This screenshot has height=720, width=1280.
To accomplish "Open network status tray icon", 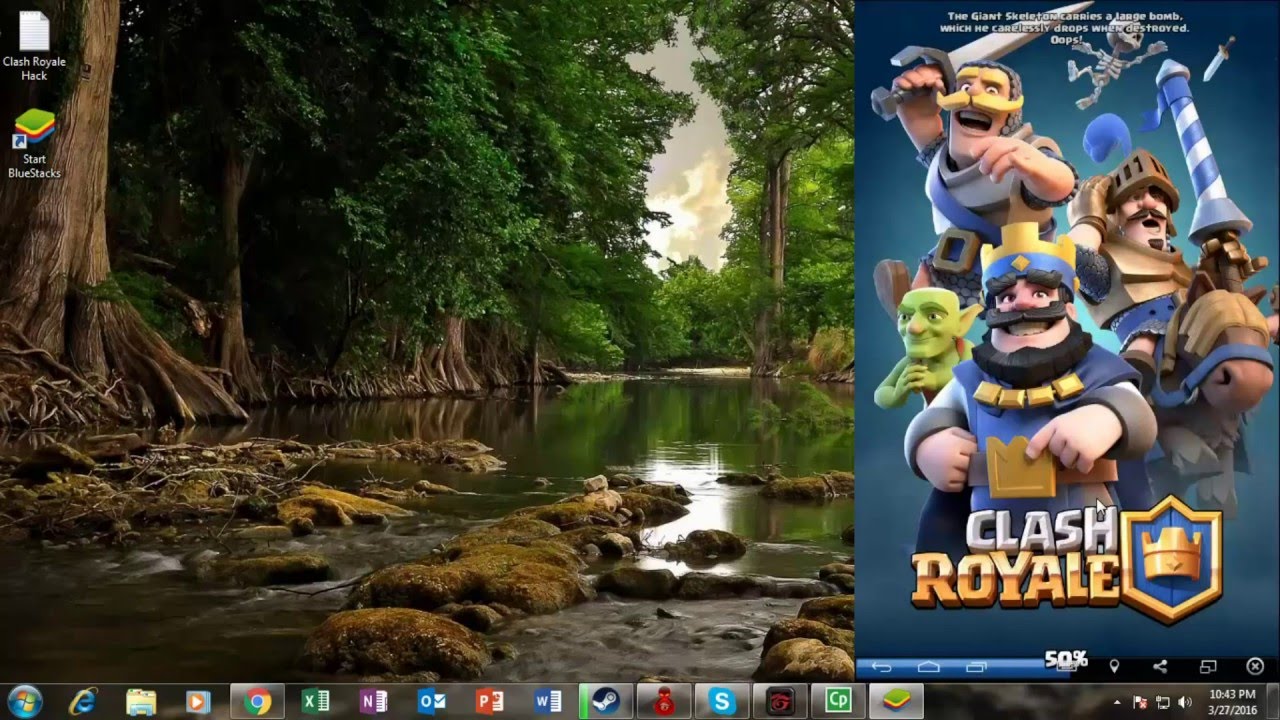I will pos(1163,702).
